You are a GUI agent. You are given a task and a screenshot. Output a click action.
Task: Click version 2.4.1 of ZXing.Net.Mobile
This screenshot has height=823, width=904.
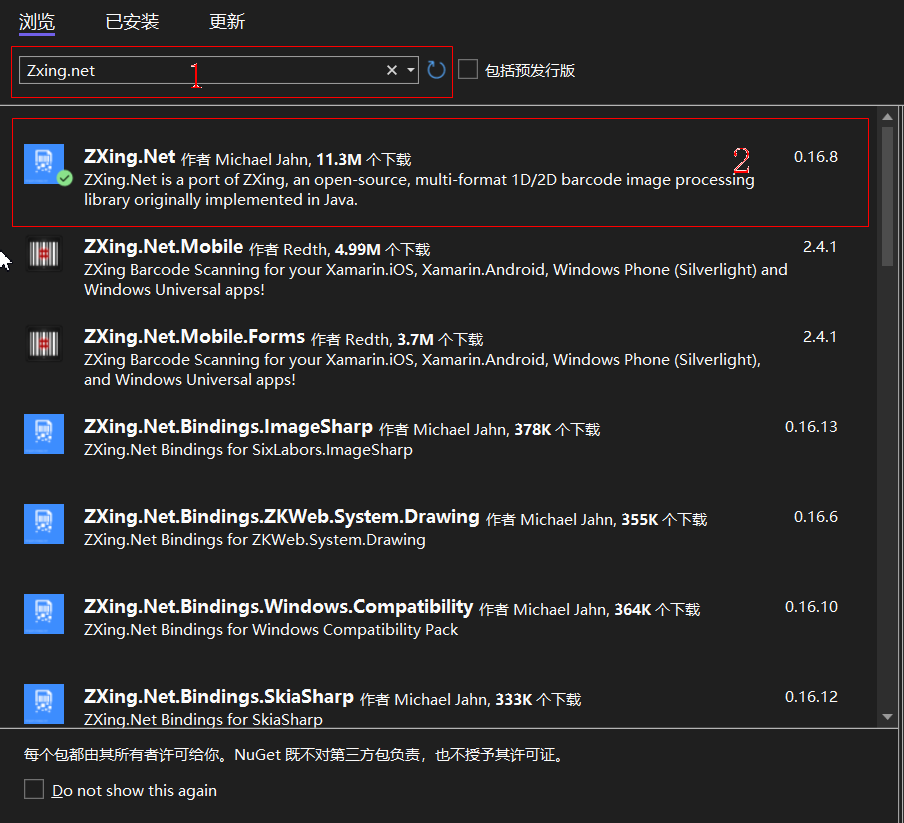click(820, 247)
